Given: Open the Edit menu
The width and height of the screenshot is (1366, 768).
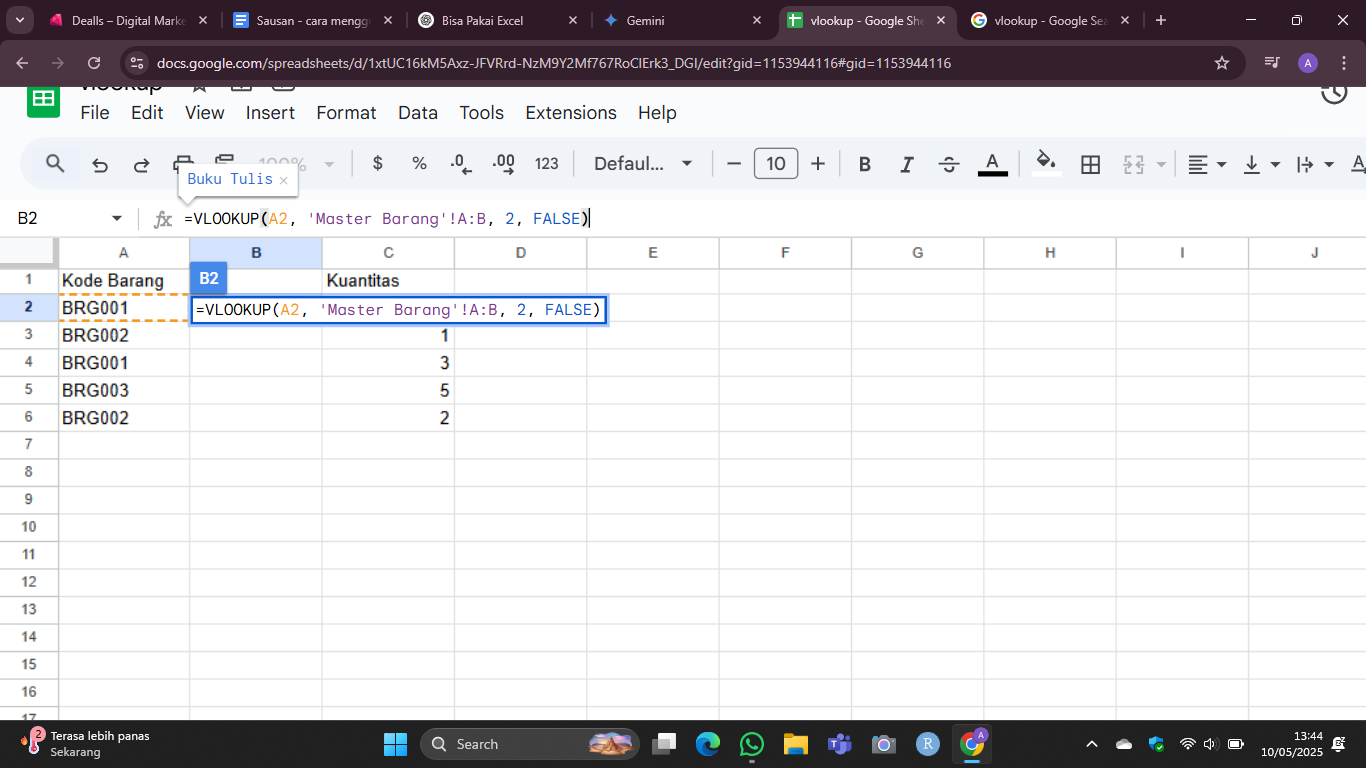Looking at the screenshot, I should click(147, 113).
